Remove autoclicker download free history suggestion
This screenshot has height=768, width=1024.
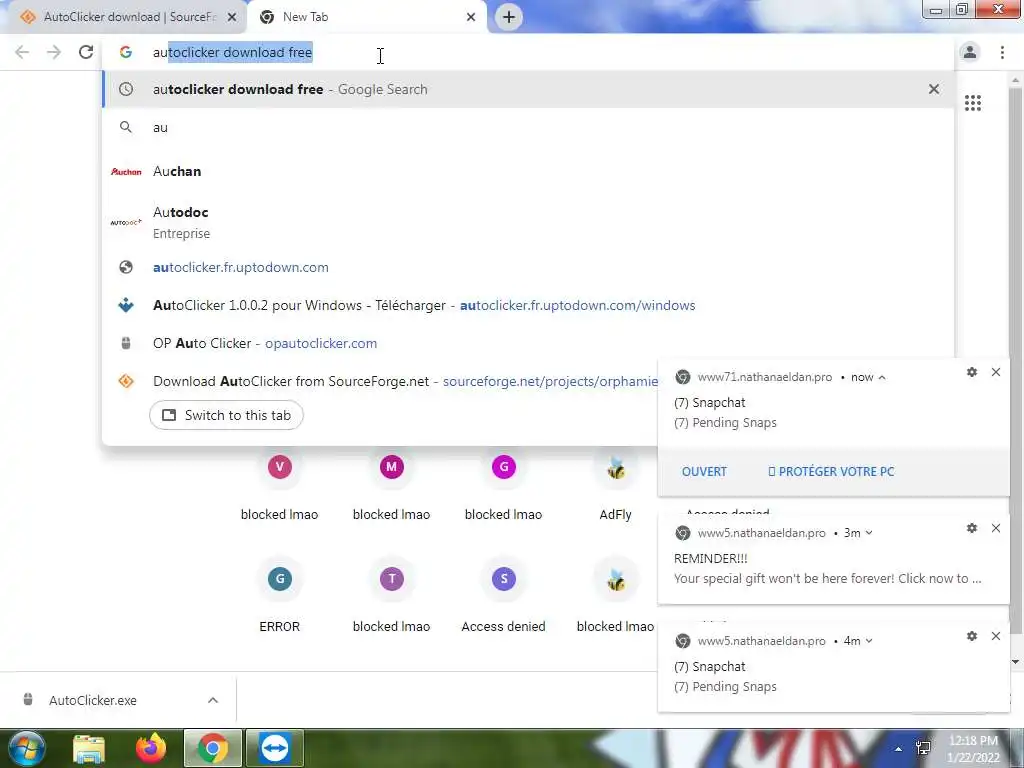[934, 89]
